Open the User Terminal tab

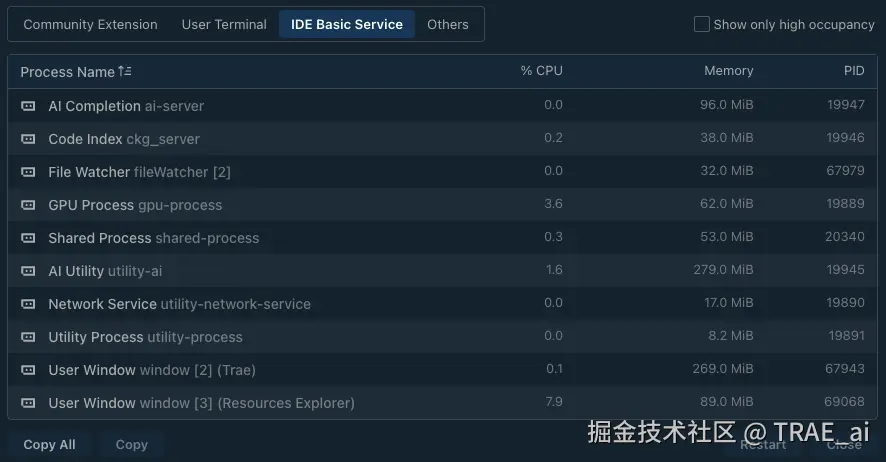224,24
